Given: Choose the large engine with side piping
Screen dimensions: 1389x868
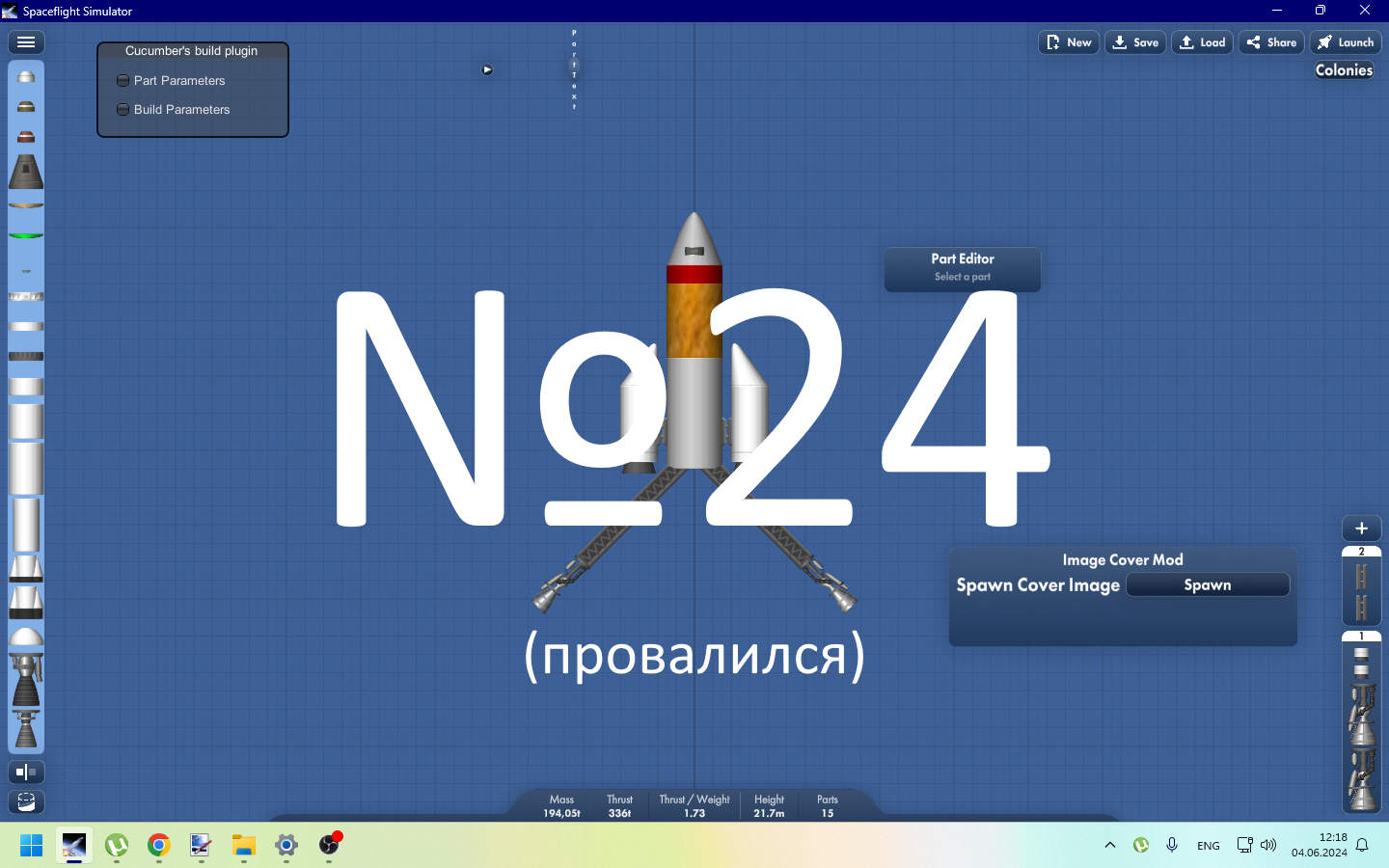Looking at the screenshot, I should point(26,681).
